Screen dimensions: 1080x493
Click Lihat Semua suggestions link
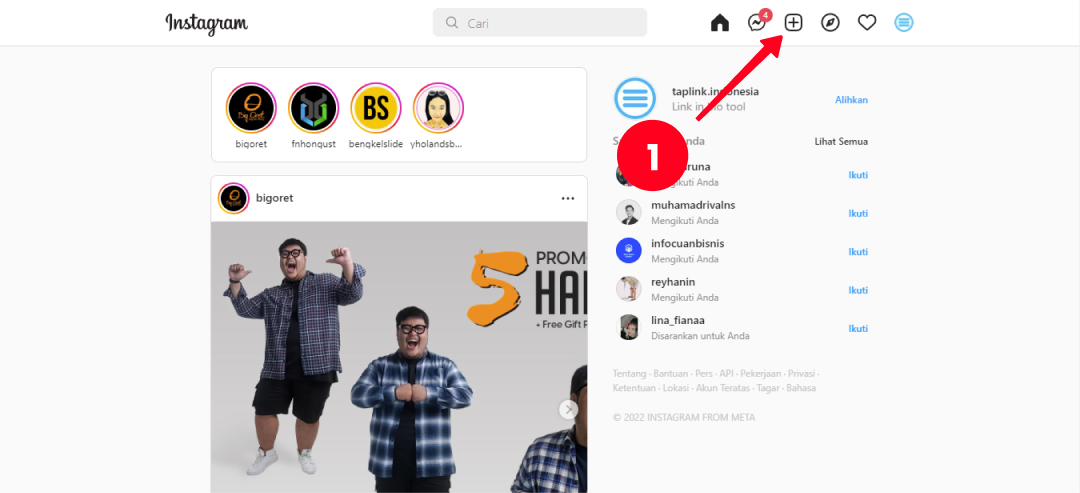click(841, 142)
